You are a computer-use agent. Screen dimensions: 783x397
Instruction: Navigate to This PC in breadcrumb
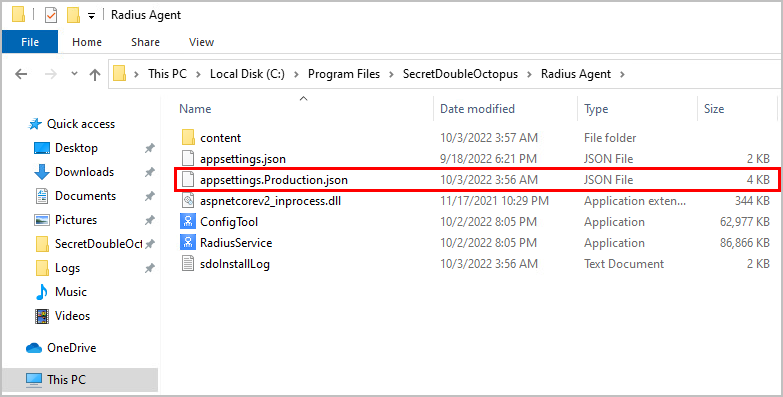[167, 74]
